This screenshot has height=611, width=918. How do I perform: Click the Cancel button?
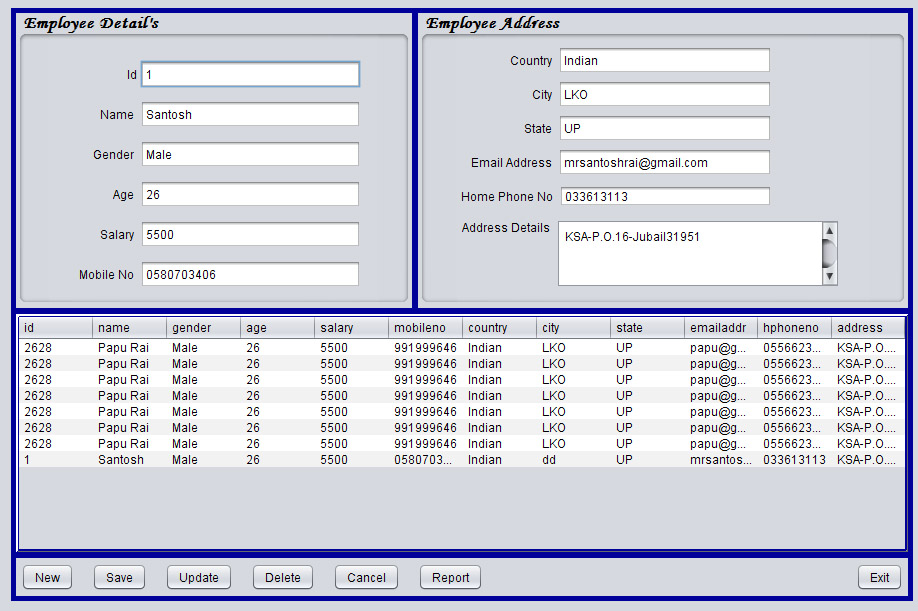366,577
